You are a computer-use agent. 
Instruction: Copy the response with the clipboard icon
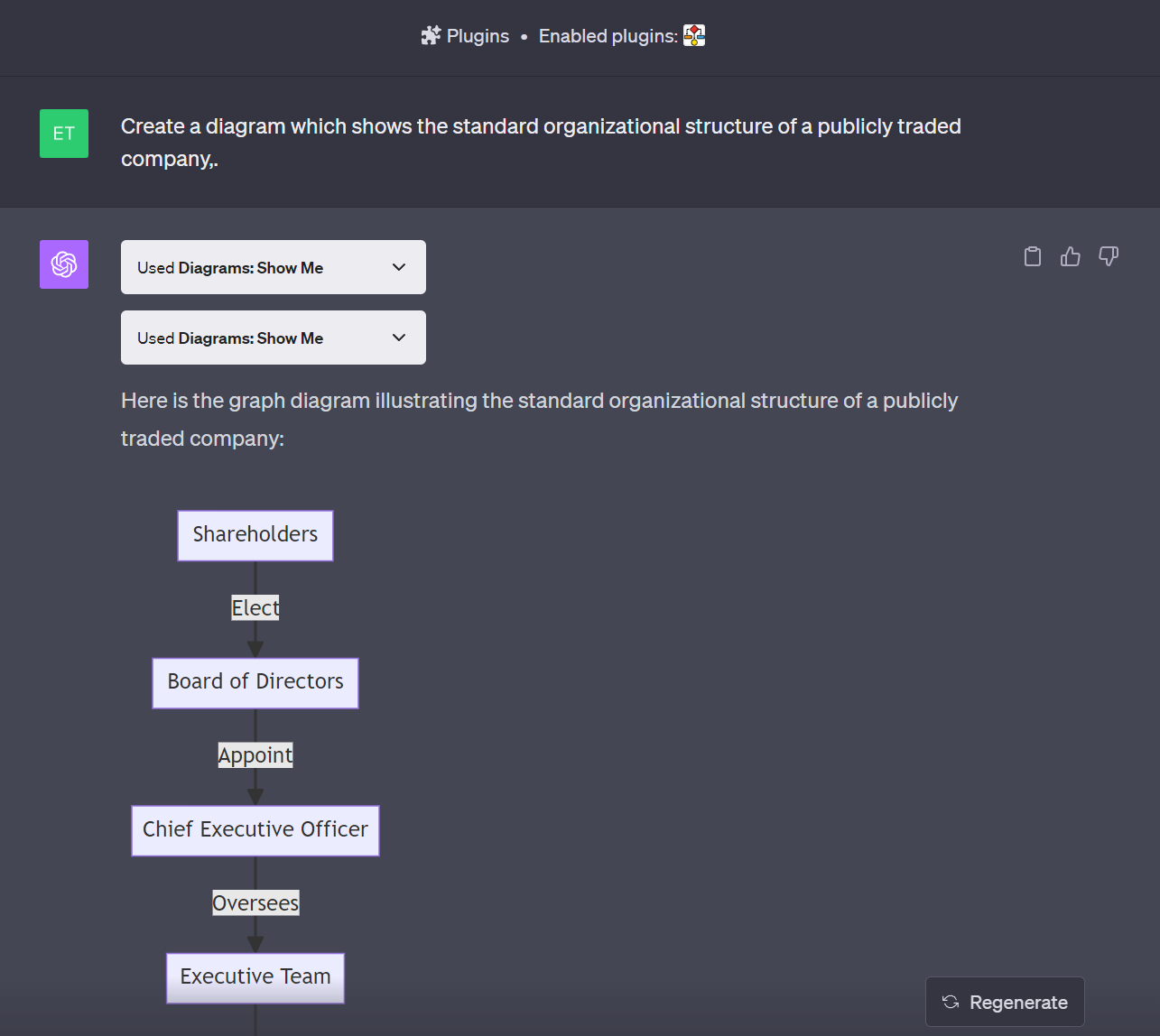[1033, 257]
